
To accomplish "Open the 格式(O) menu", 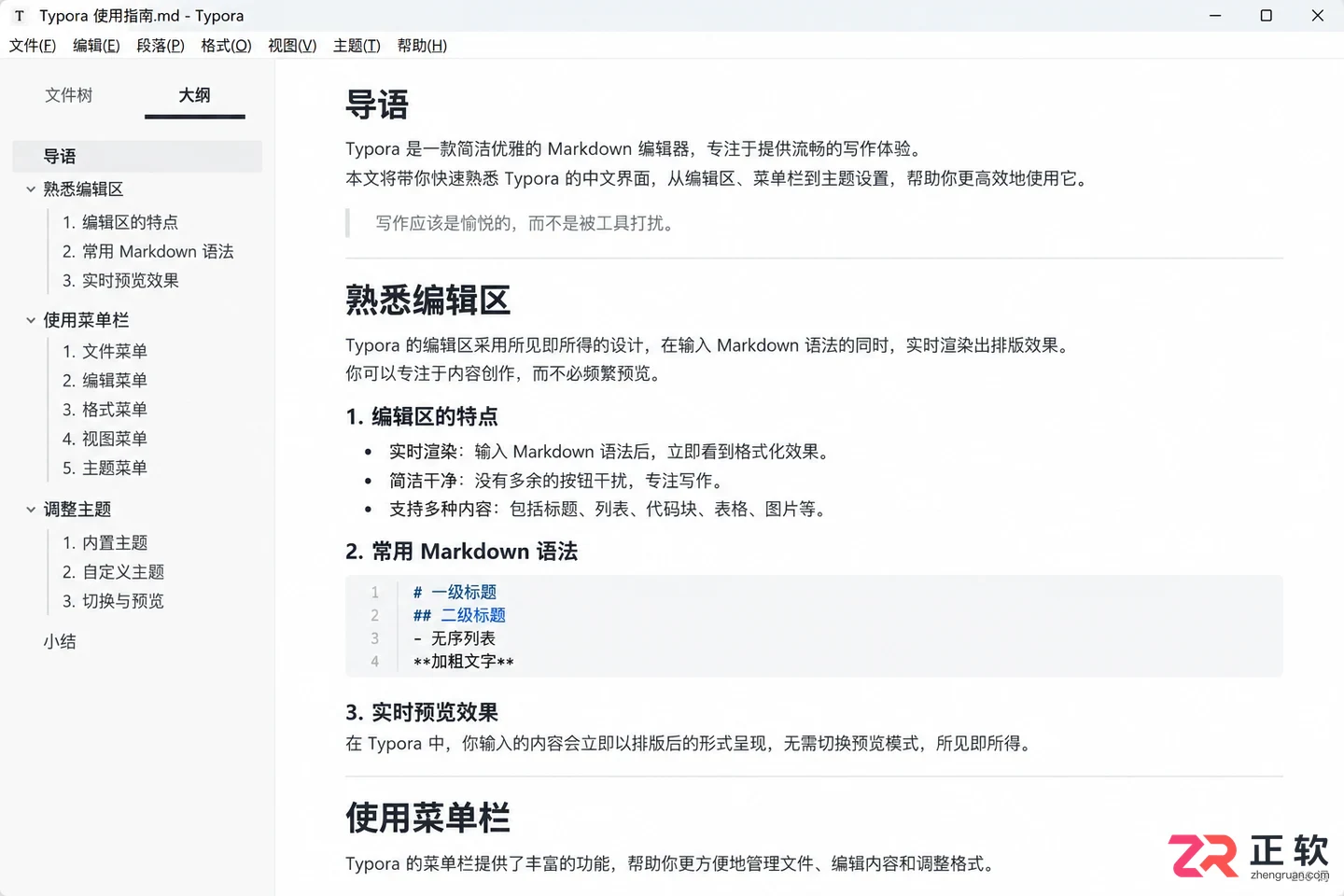I will (226, 46).
